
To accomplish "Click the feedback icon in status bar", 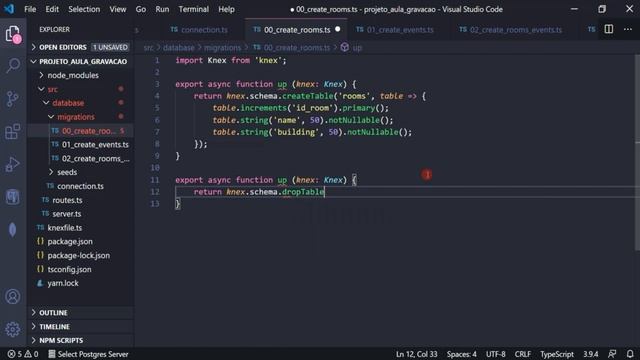I will 612,354.
